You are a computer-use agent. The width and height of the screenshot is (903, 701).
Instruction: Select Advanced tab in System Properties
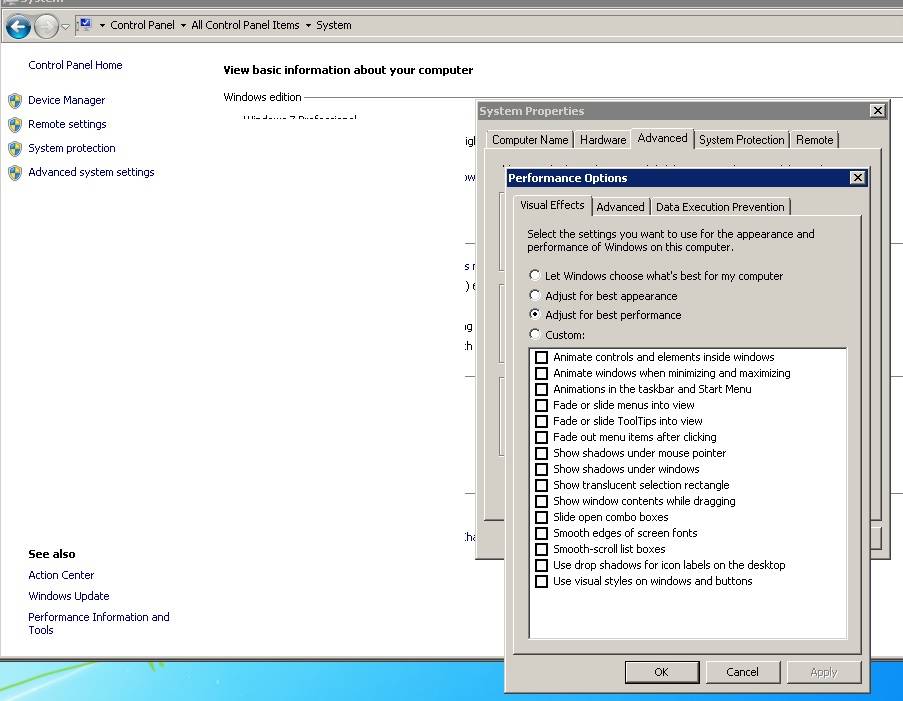[x=662, y=138]
